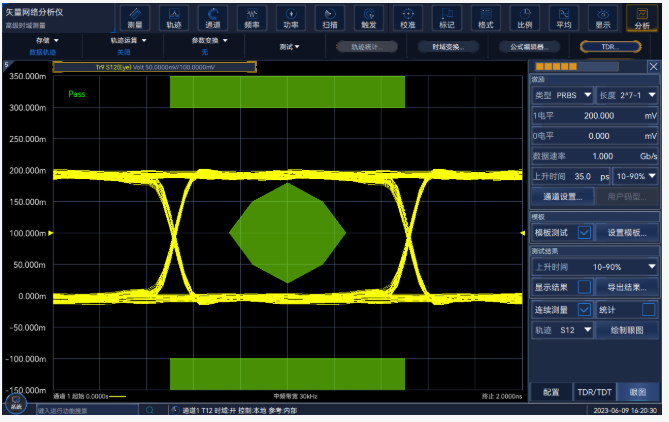The width and height of the screenshot is (669, 422).
Task: Click the left reference level marker at 100.000m
Action: click(50, 233)
